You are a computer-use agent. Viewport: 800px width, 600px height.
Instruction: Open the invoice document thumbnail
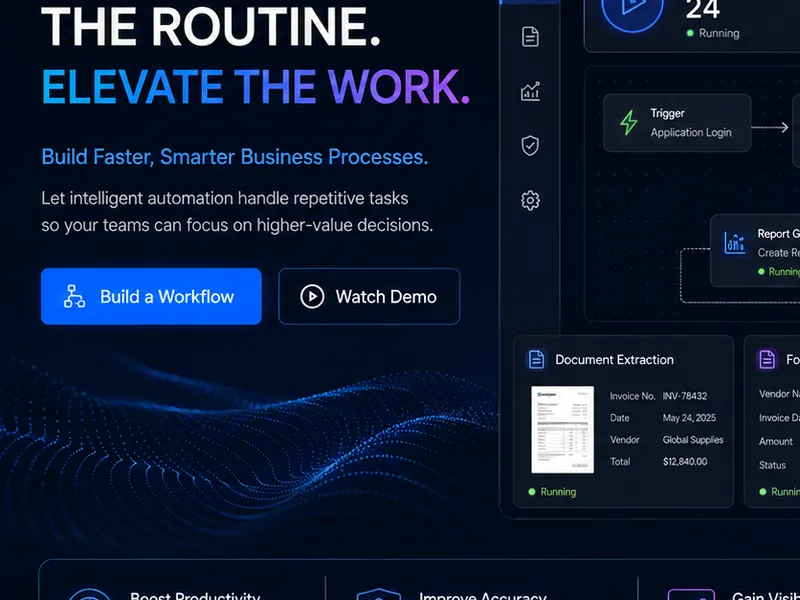pyautogui.click(x=562, y=430)
